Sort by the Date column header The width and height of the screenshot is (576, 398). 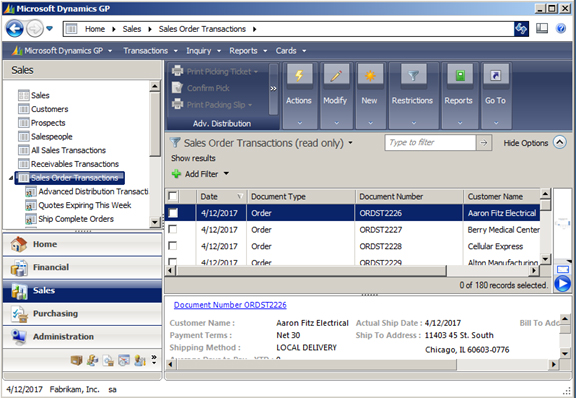coord(221,197)
